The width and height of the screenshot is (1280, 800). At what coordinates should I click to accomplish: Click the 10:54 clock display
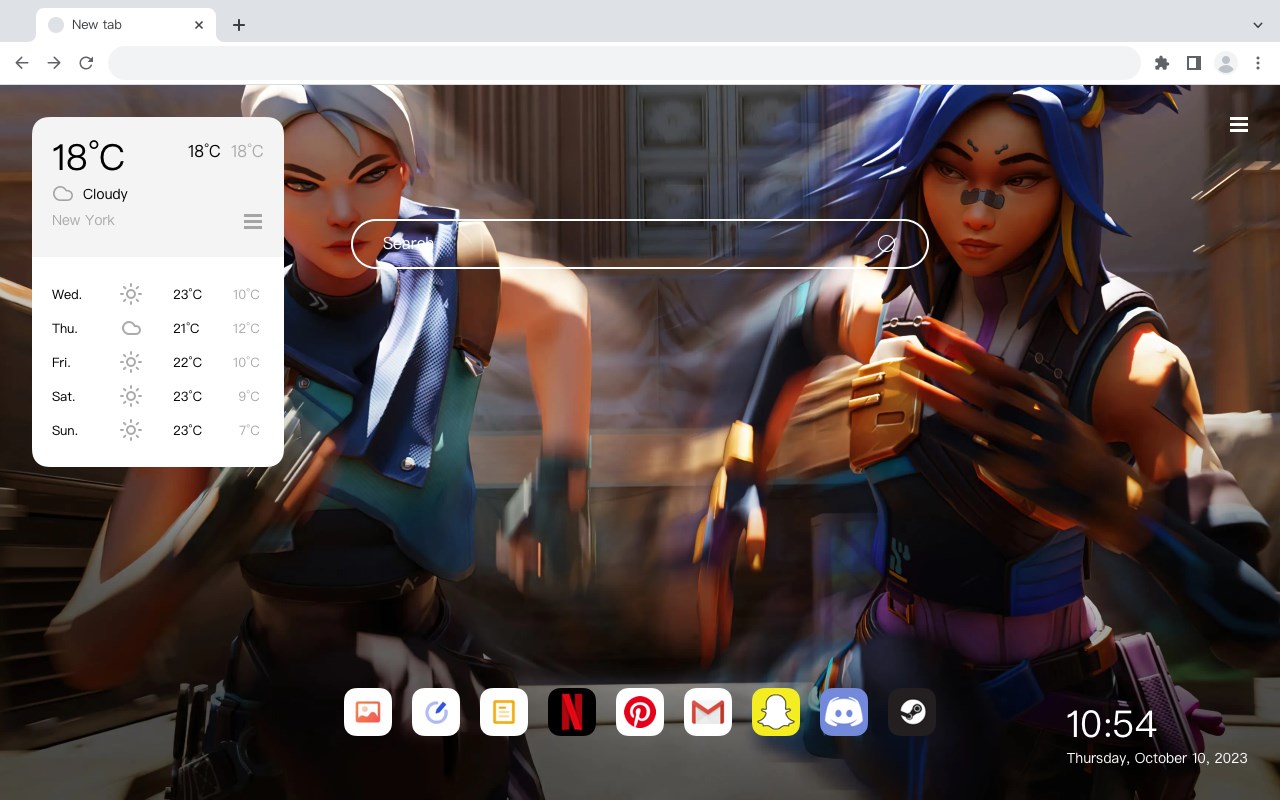(x=1111, y=724)
